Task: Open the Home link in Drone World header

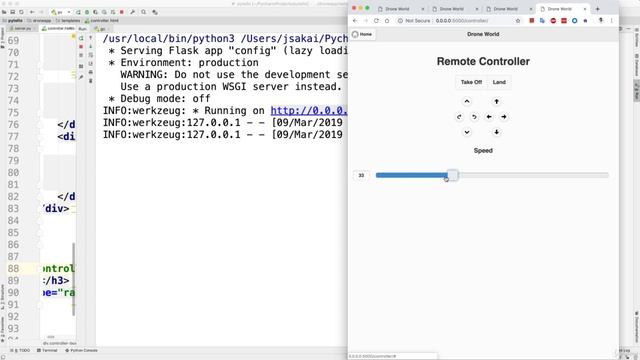Action: point(362,34)
